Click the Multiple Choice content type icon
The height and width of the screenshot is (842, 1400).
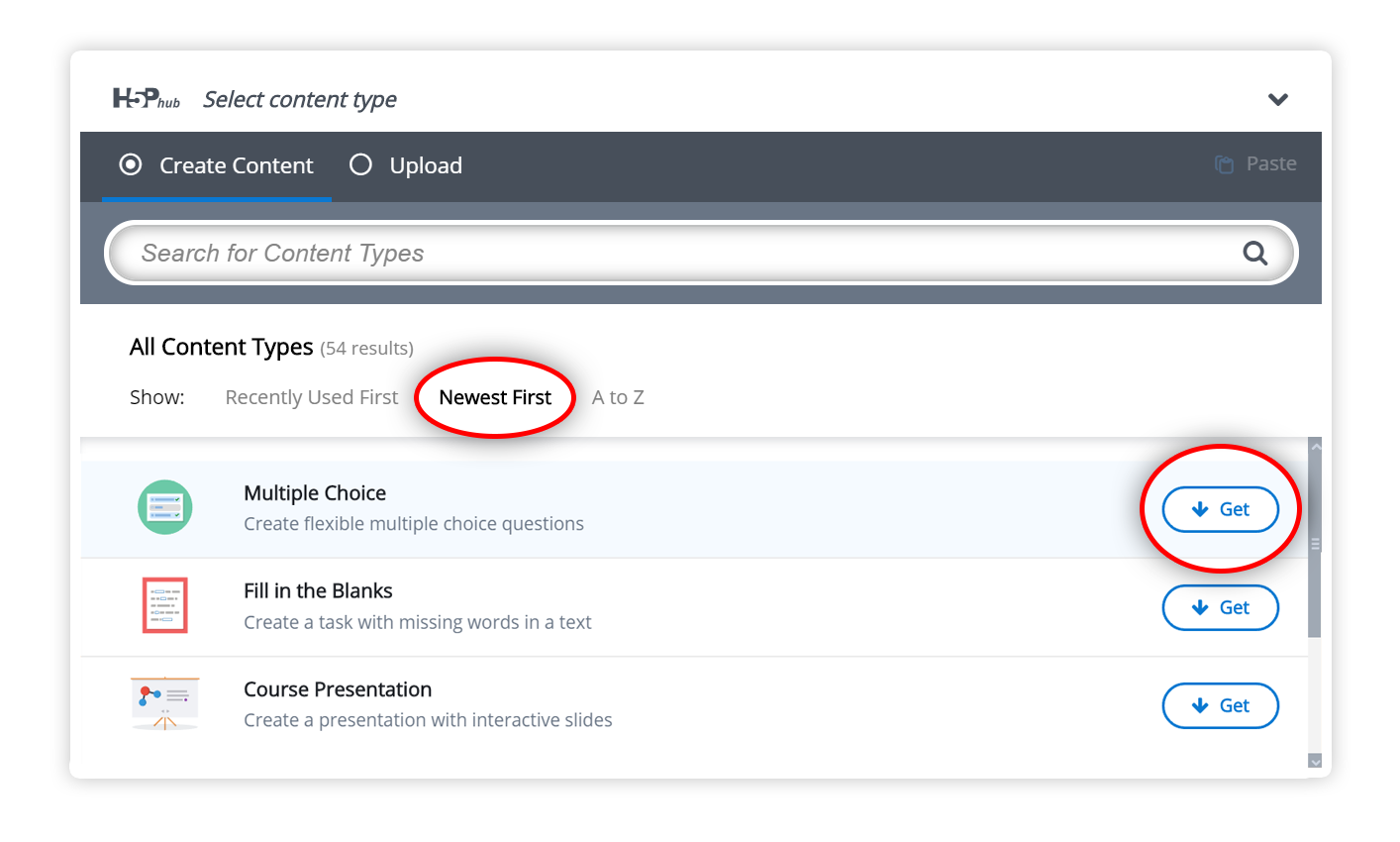pos(164,507)
